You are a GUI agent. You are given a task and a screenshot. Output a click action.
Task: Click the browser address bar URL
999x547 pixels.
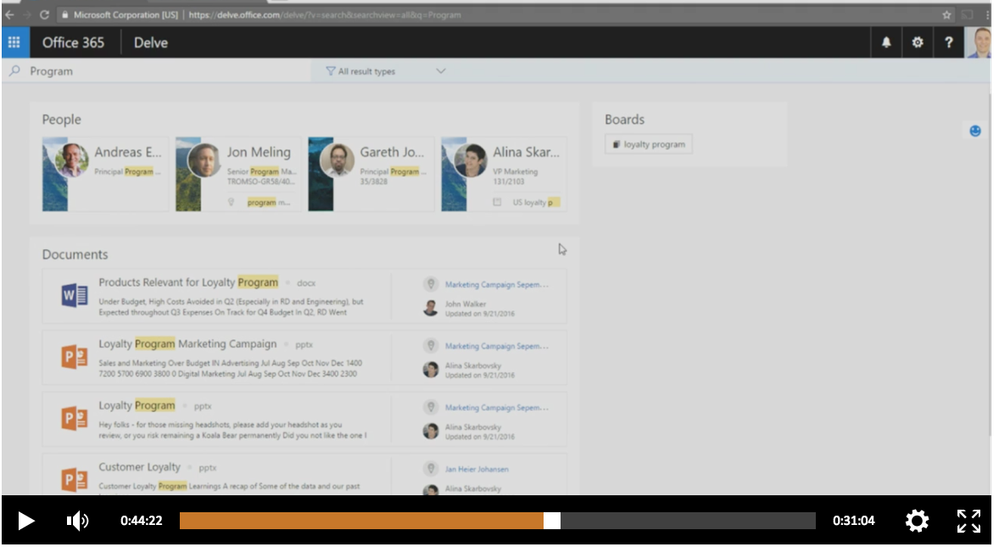click(325, 15)
